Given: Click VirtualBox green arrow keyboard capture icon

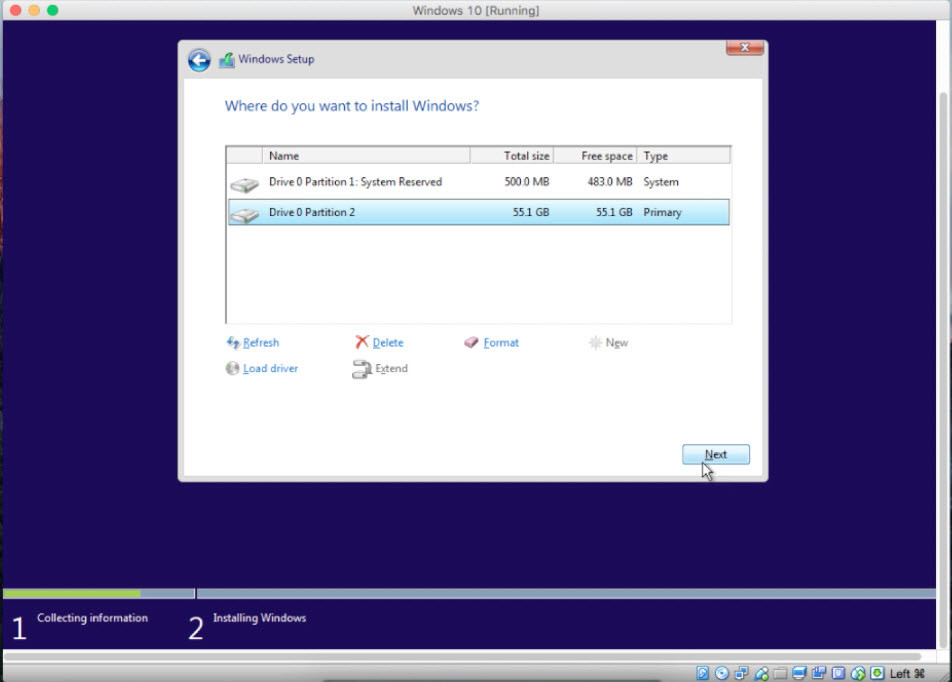Looking at the screenshot, I should coord(877,673).
